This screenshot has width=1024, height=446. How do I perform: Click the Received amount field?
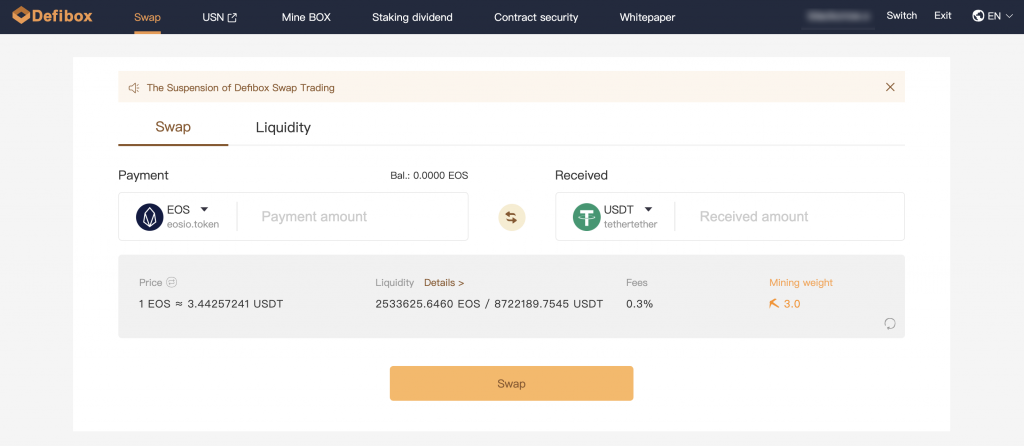[x=785, y=217]
